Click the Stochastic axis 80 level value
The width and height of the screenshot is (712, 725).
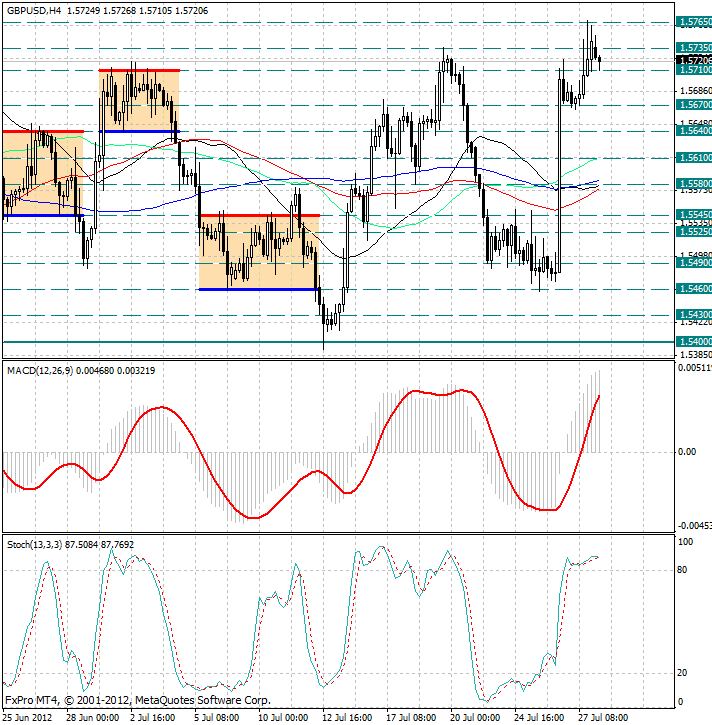click(682, 570)
